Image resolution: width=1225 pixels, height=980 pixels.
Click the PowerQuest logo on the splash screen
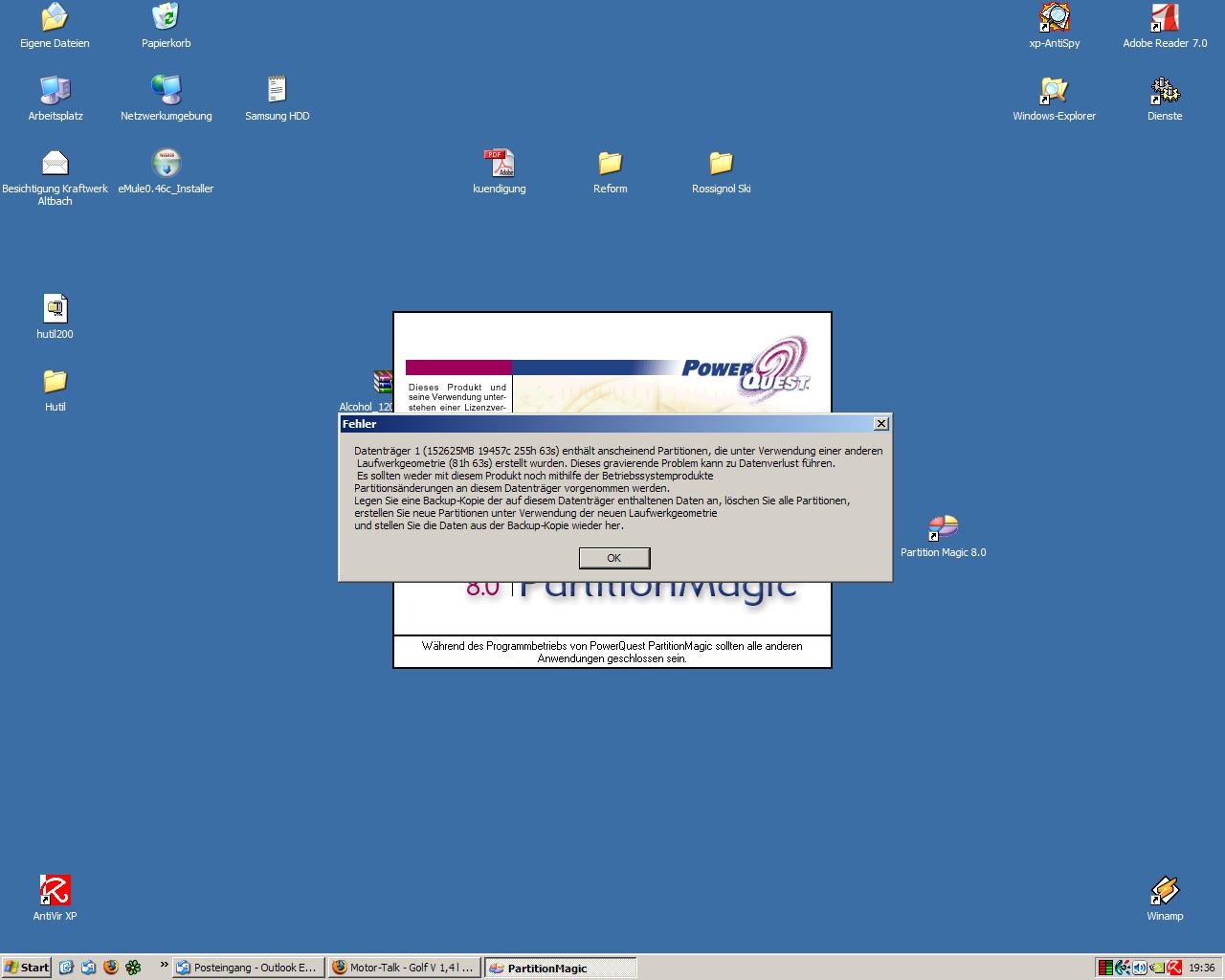[x=746, y=368]
